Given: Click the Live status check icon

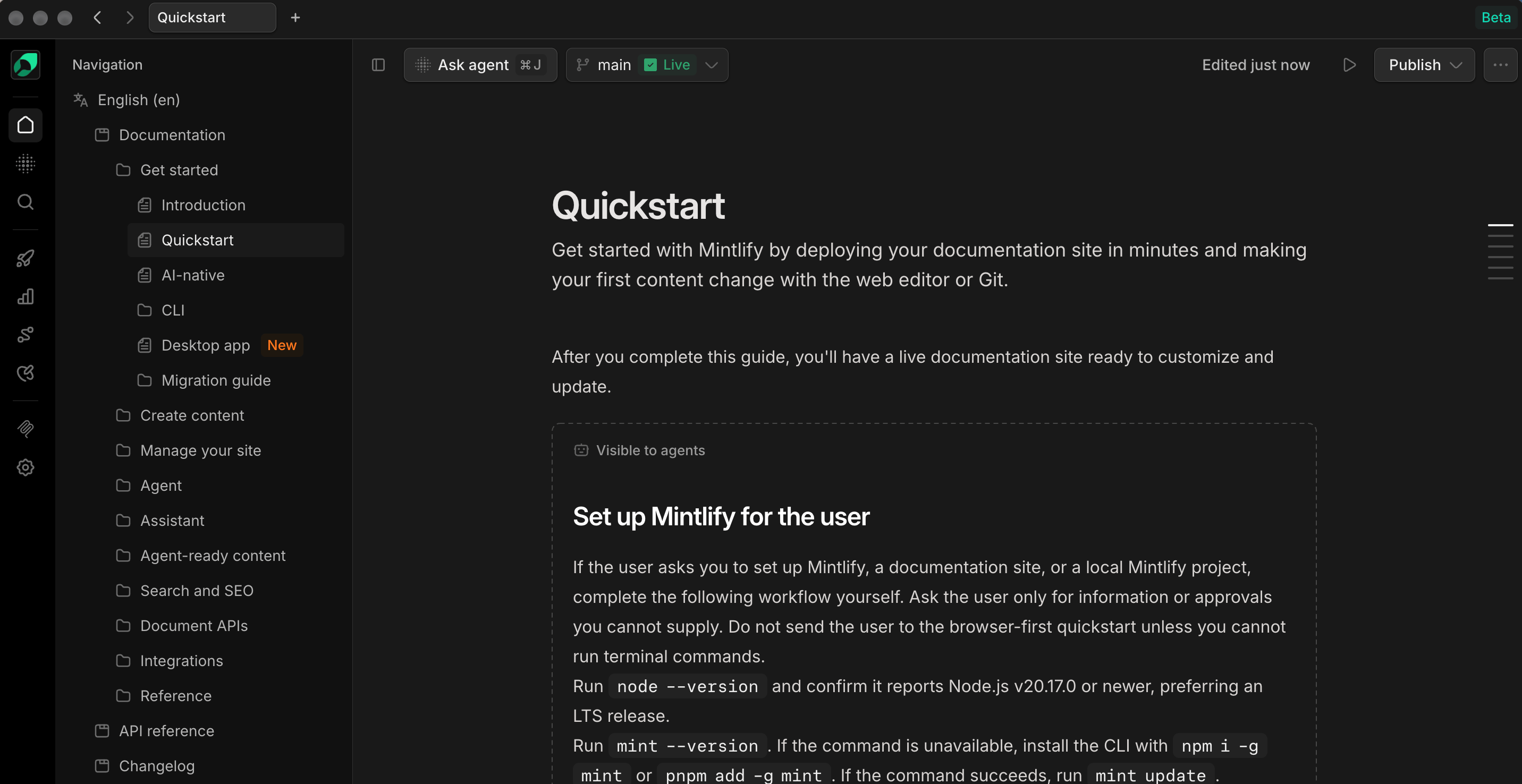Looking at the screenshot, I should [x=650, y=65].
